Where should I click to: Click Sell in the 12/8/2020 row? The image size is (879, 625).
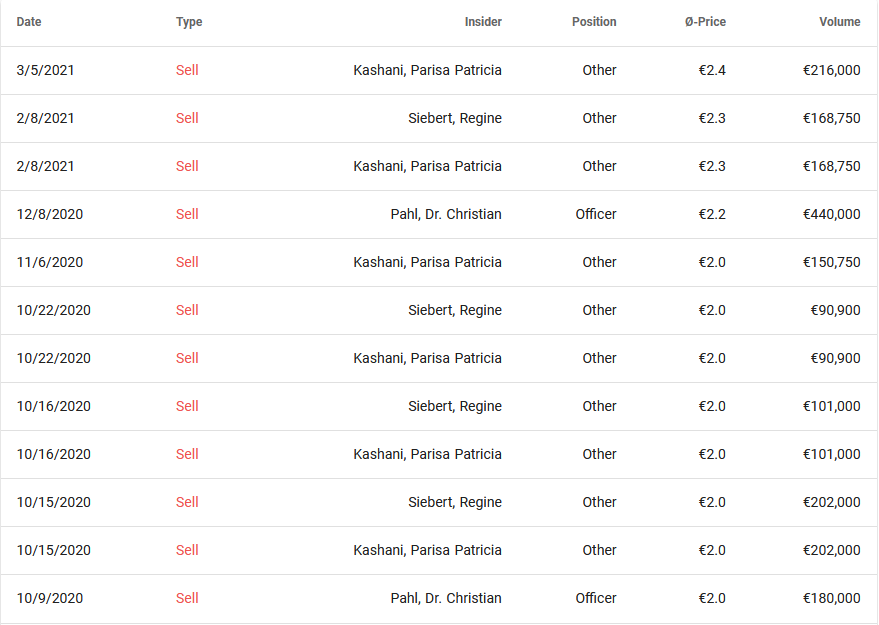click(x=187, y=214)
